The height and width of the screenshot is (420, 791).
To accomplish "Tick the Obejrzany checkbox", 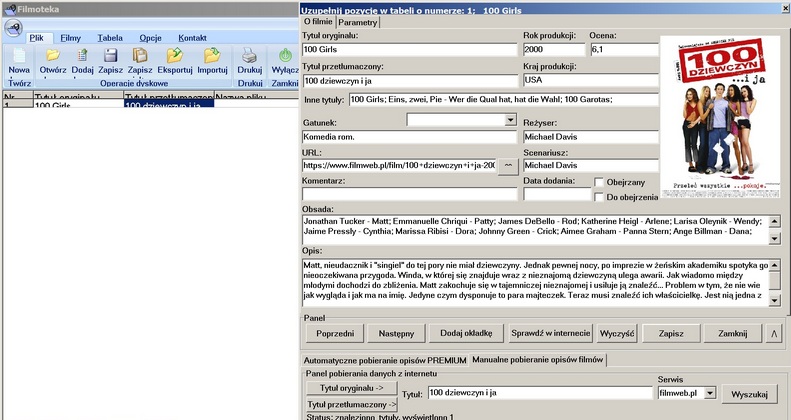I will pyautogui.click(x=599, y=182).
